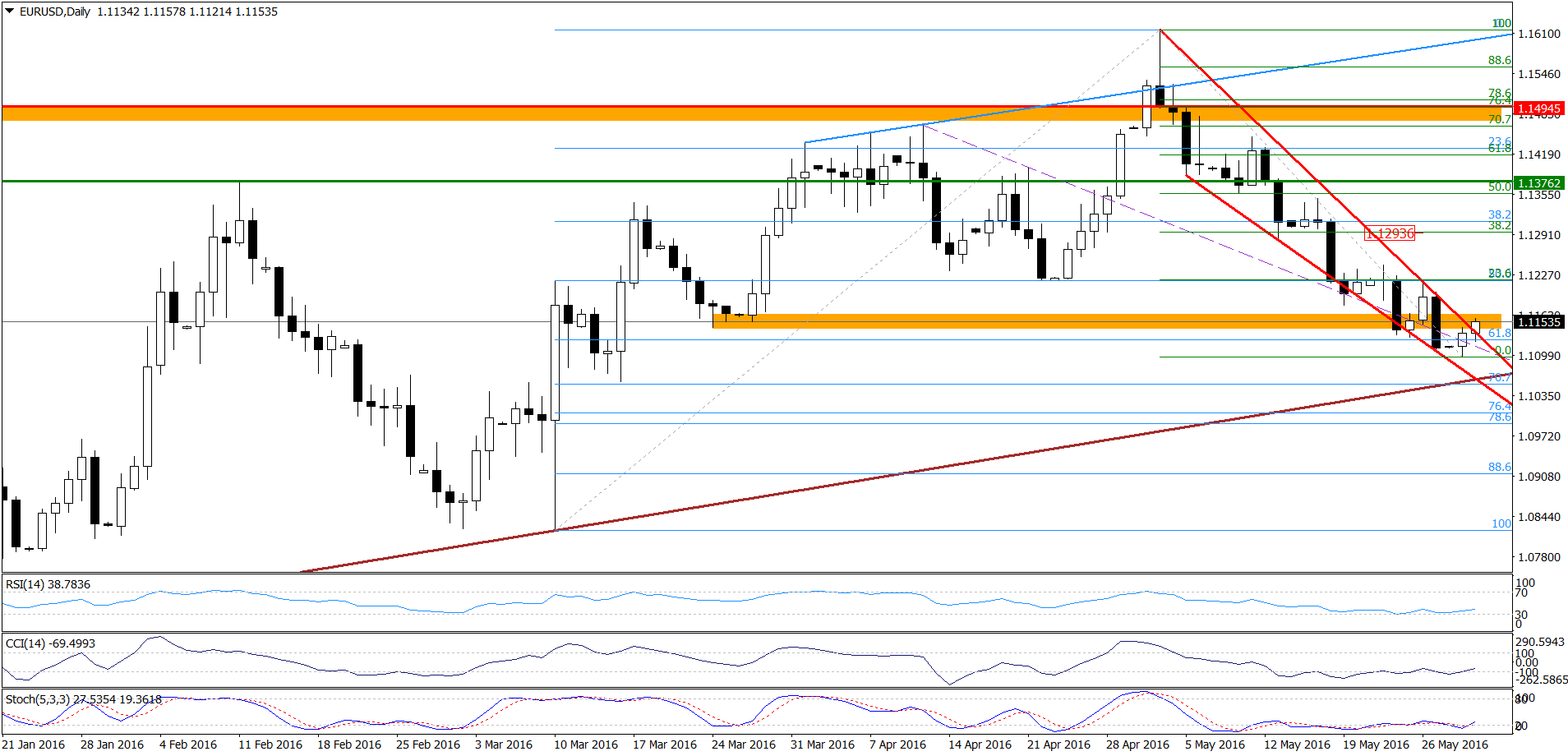Click the 31 Mar 2016 date label
This screenshot has width=1568, height=756.
pos(823,744)
